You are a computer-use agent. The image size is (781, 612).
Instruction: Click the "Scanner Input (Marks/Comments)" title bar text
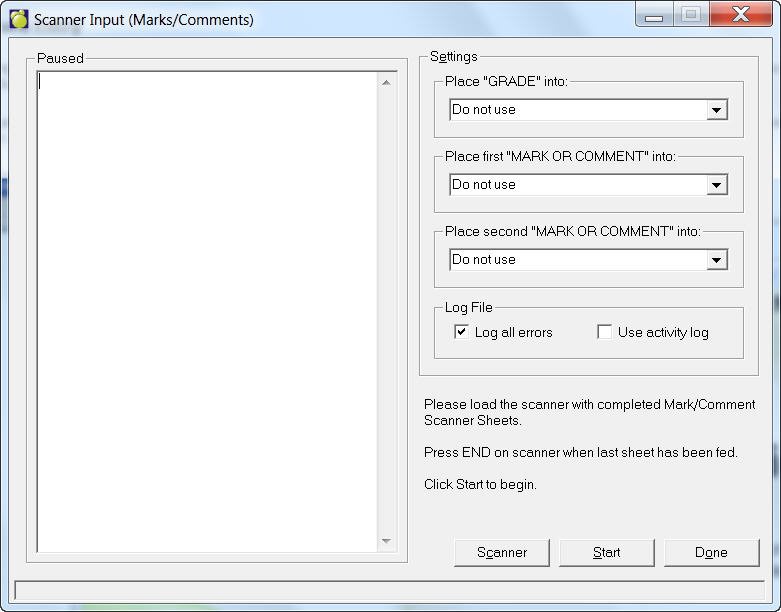click(x=144, y=20)
